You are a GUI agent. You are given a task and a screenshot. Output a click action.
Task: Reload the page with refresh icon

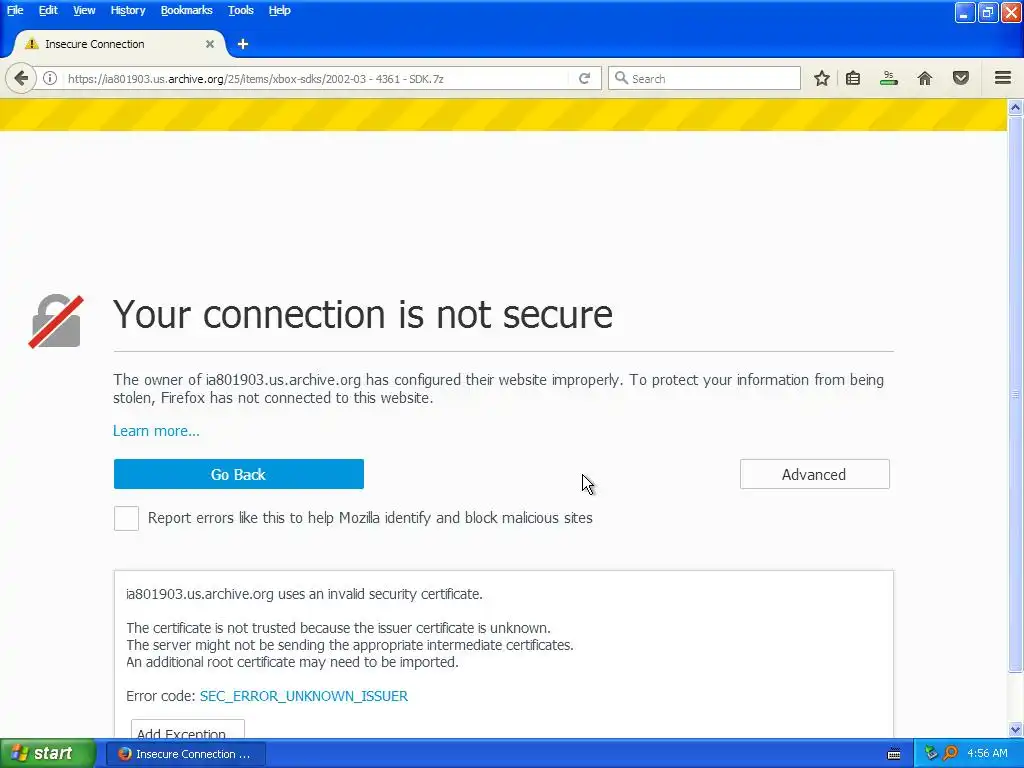tap(584, 78)
